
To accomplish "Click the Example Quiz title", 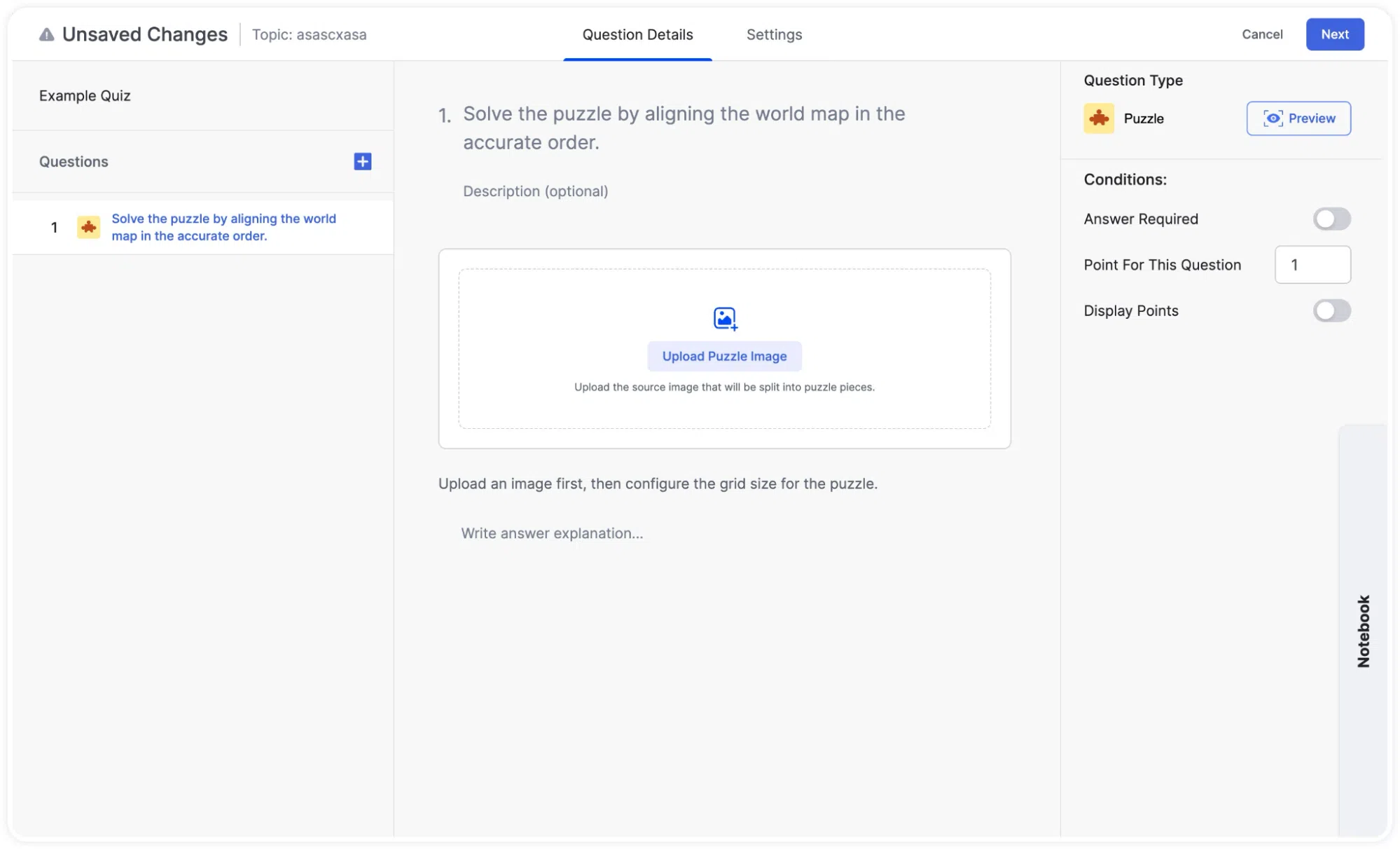I will pos(85,96).
